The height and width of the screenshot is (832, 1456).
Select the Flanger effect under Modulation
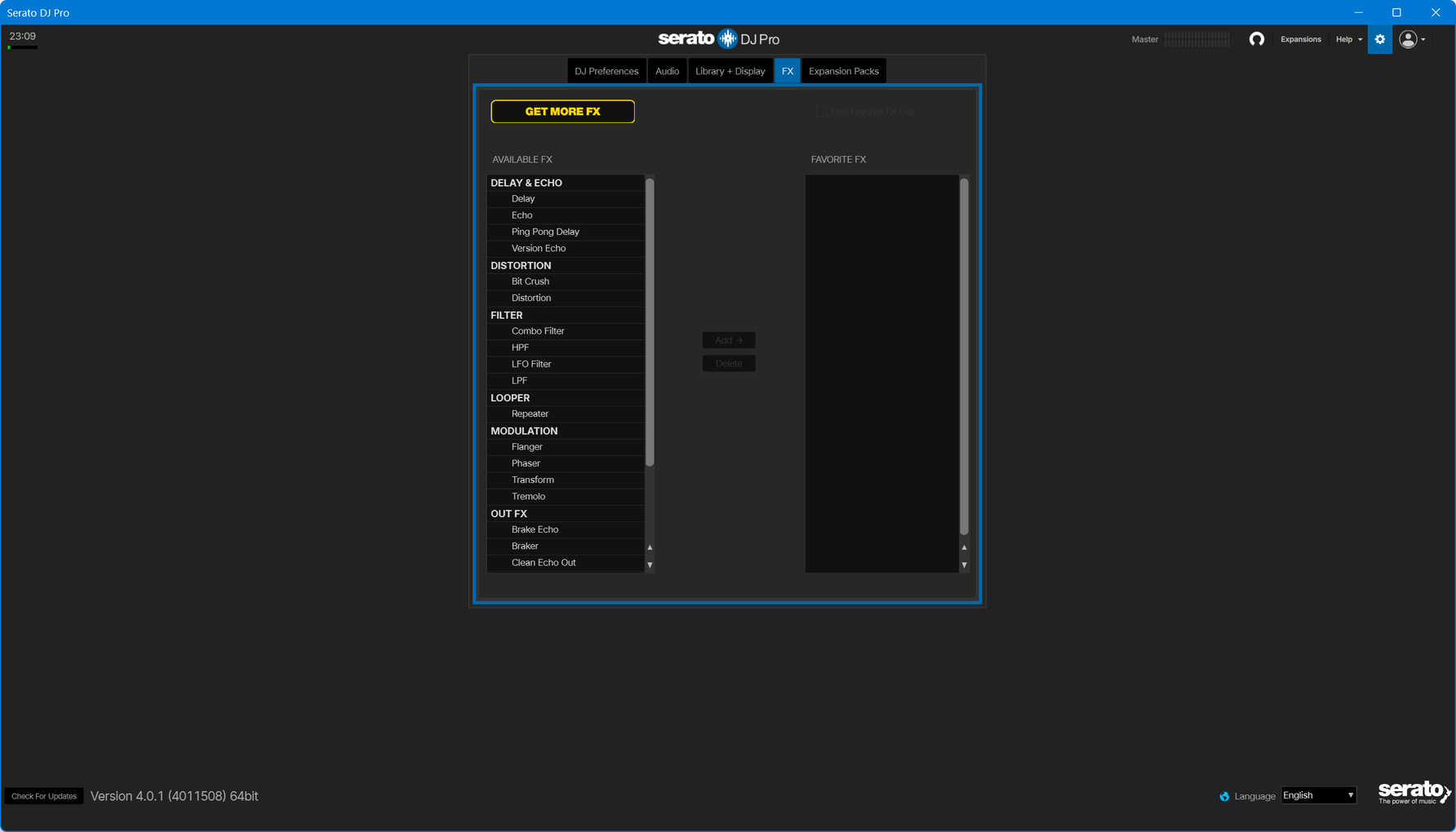click(x=526, y=447)
